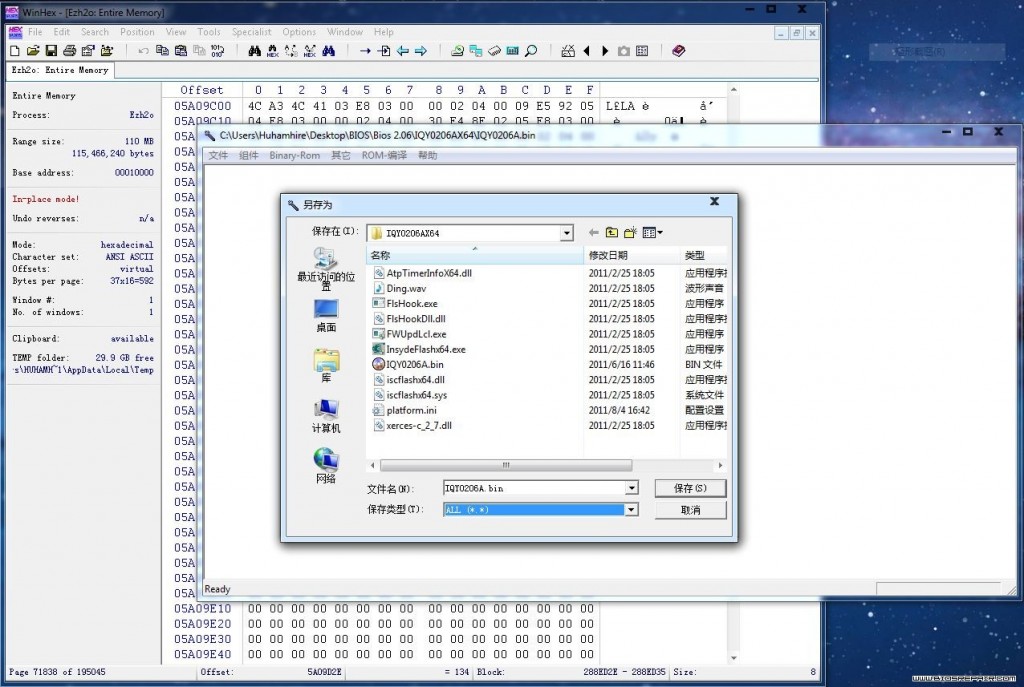Open 最近访问的位置 recent places shortcut
The width and height of the screenshot is (1024, 687).
coord(326,268)
